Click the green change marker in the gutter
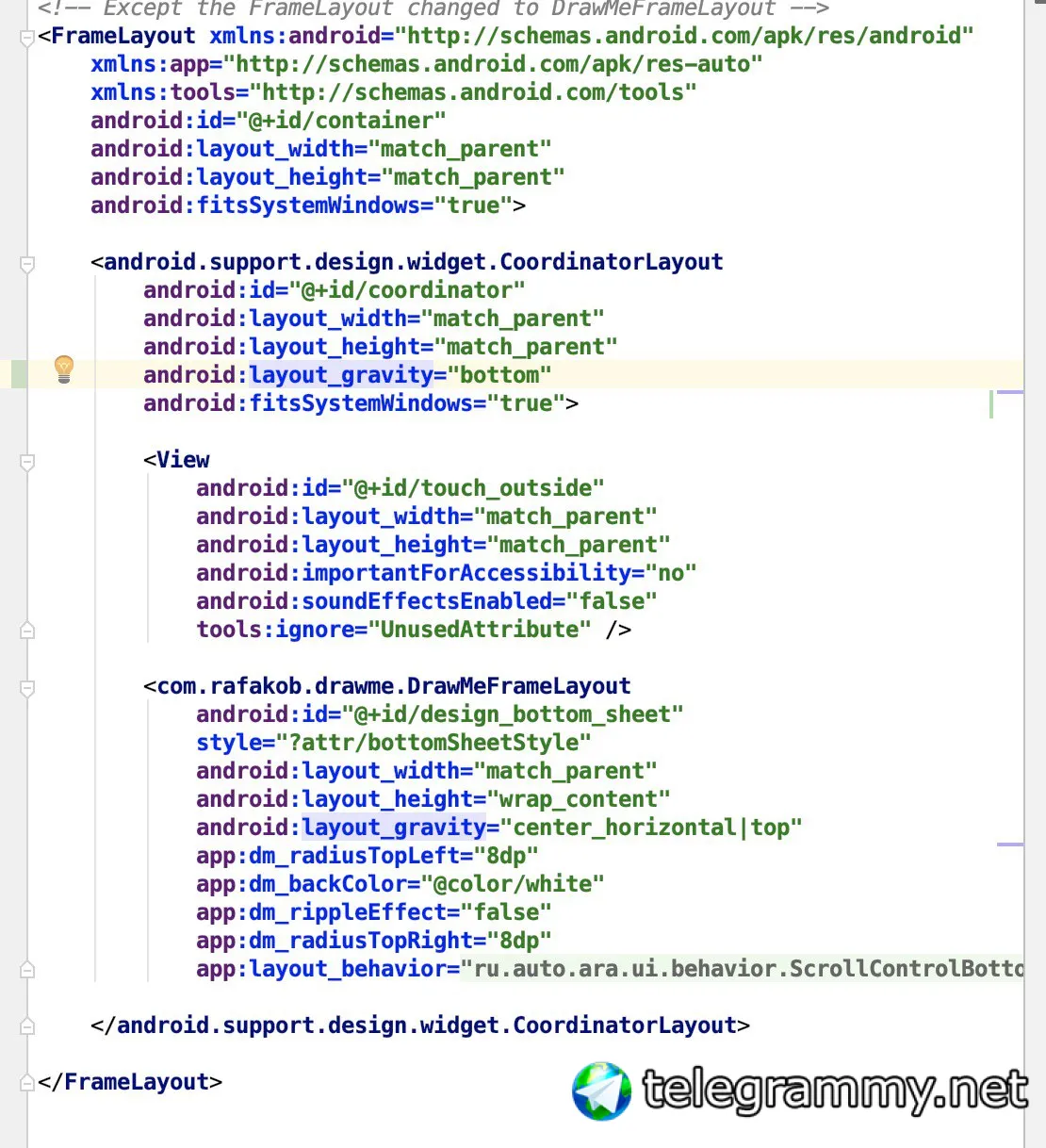 click(x=19, y=374)
